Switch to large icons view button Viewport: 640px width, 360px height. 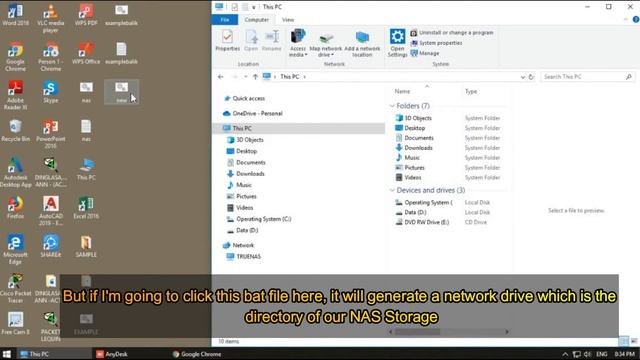pos(633,341)
